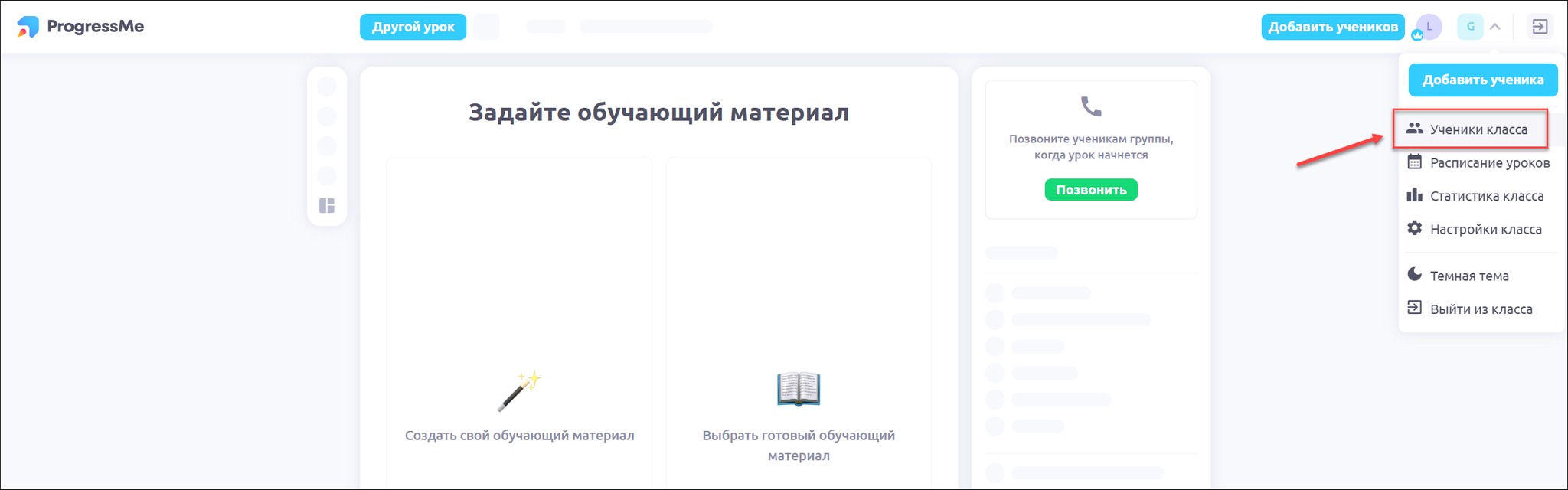1568x490 pixels.
Task: Select Создать свой обучающий материал card
Action: pos(519,322)
